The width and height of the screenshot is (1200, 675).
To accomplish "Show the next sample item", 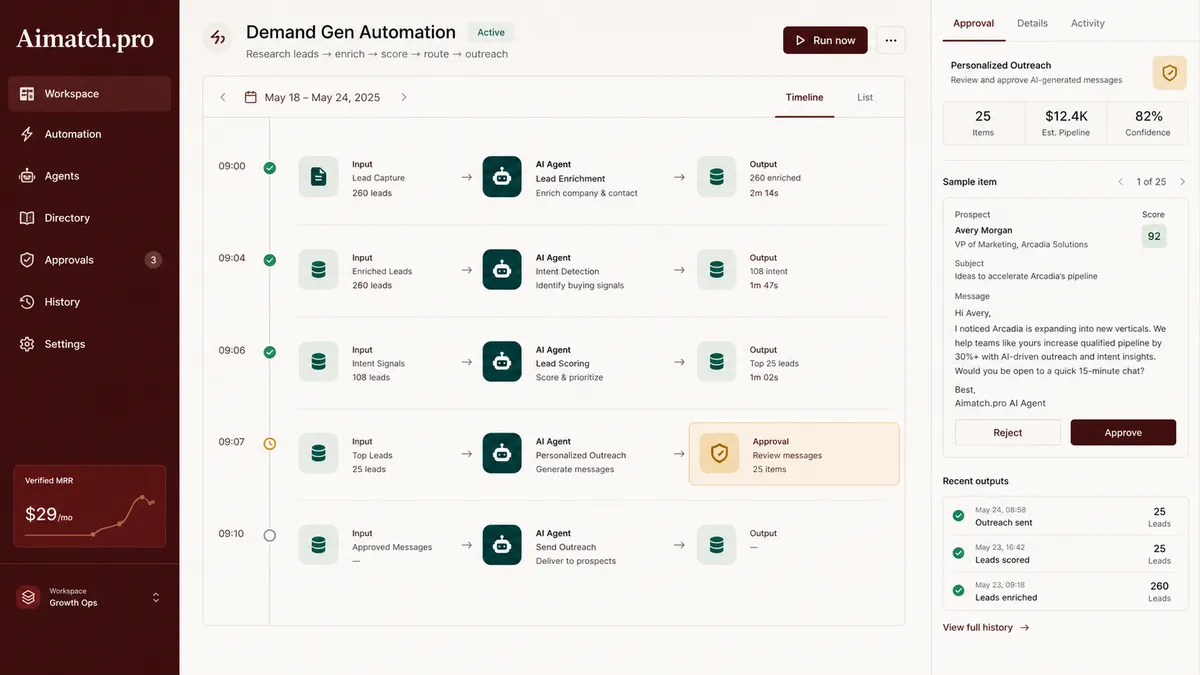I will point(1182,182).
